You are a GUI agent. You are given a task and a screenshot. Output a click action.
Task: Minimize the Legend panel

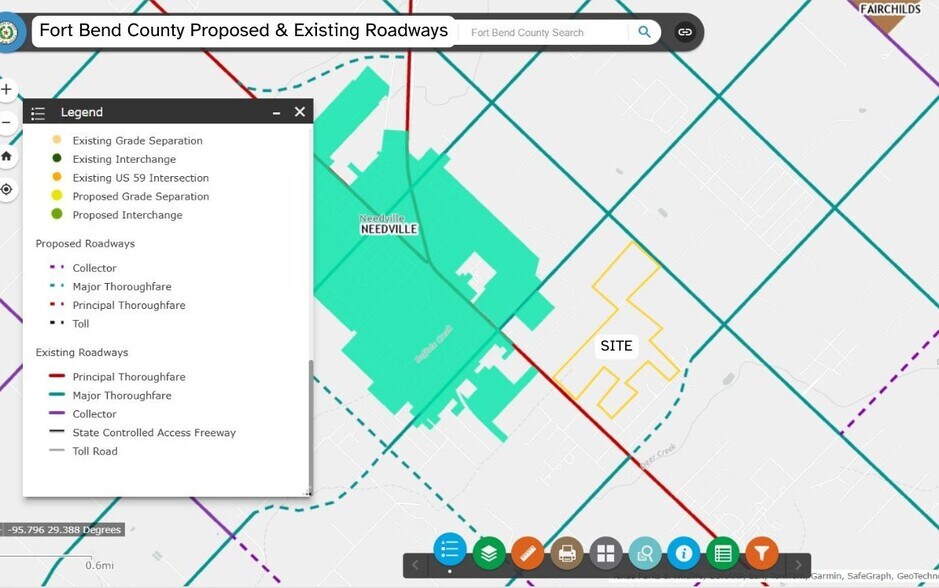point(277,113)
